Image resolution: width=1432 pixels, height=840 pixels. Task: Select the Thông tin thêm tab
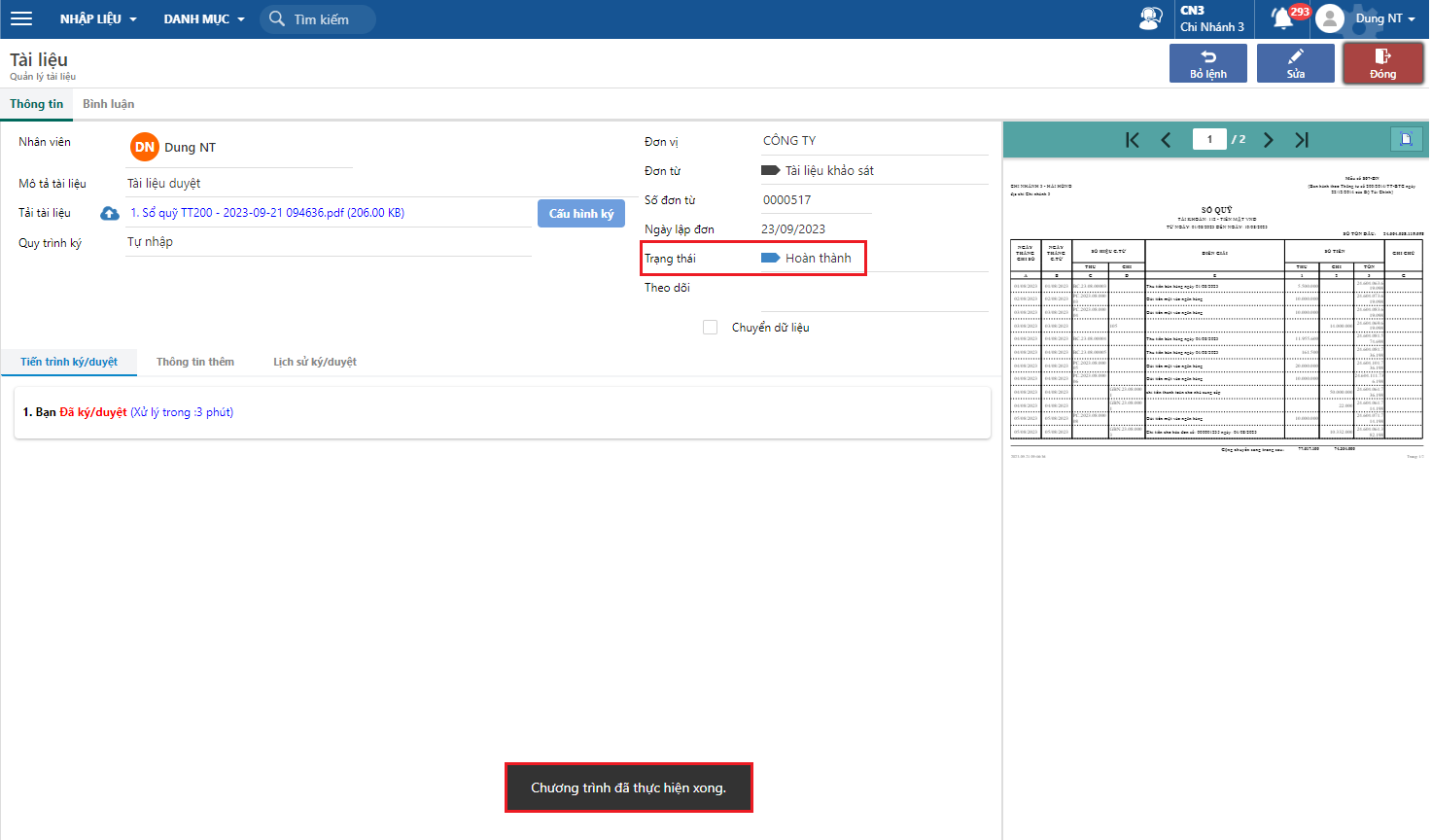point(194,362)
